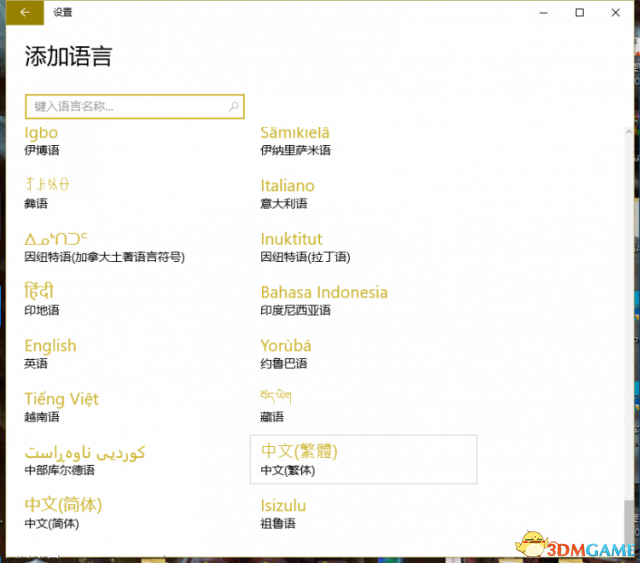Select Inuktitut Canadian syllabics entry
Screen dimensions: 640x563
point(104,247)
